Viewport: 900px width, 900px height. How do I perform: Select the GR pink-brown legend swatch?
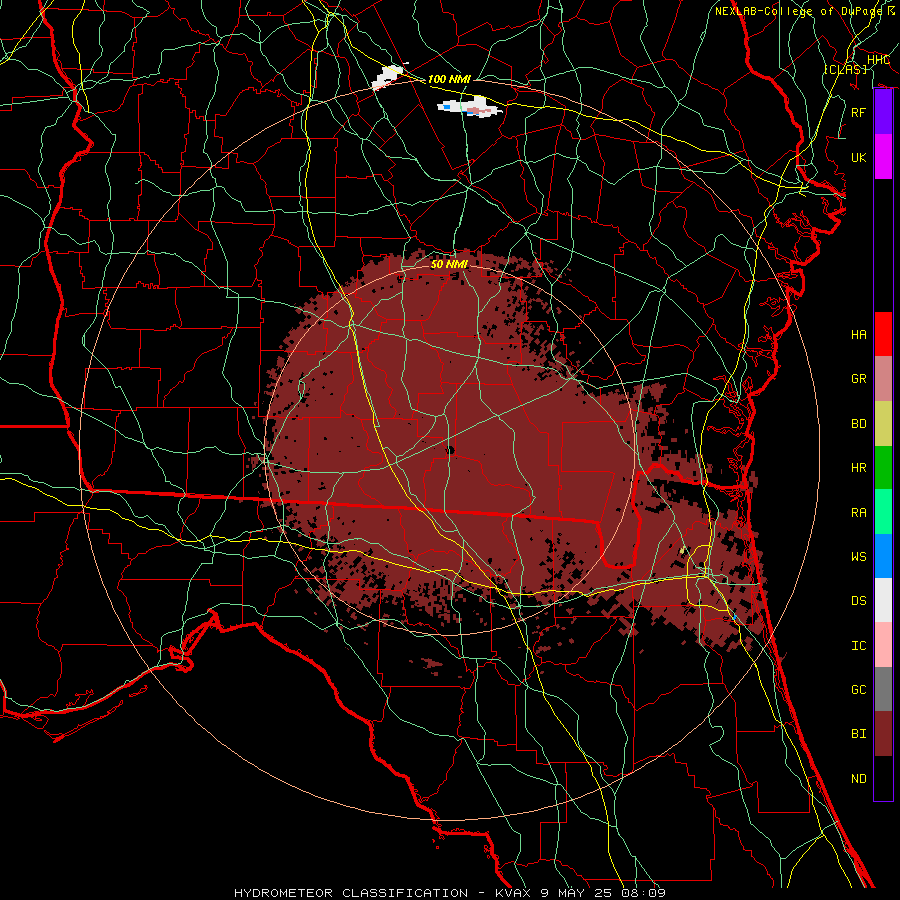(x=883, y=378)
